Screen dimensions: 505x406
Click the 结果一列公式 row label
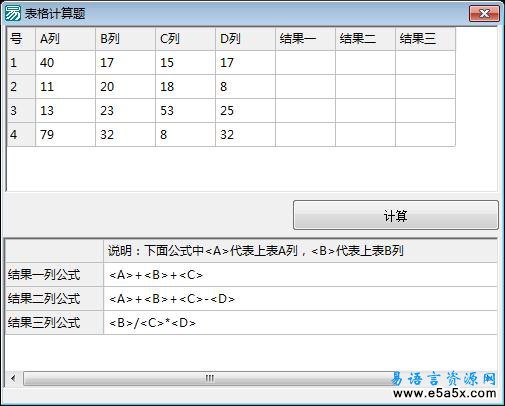pyautogui.click(x=54, y=275)
